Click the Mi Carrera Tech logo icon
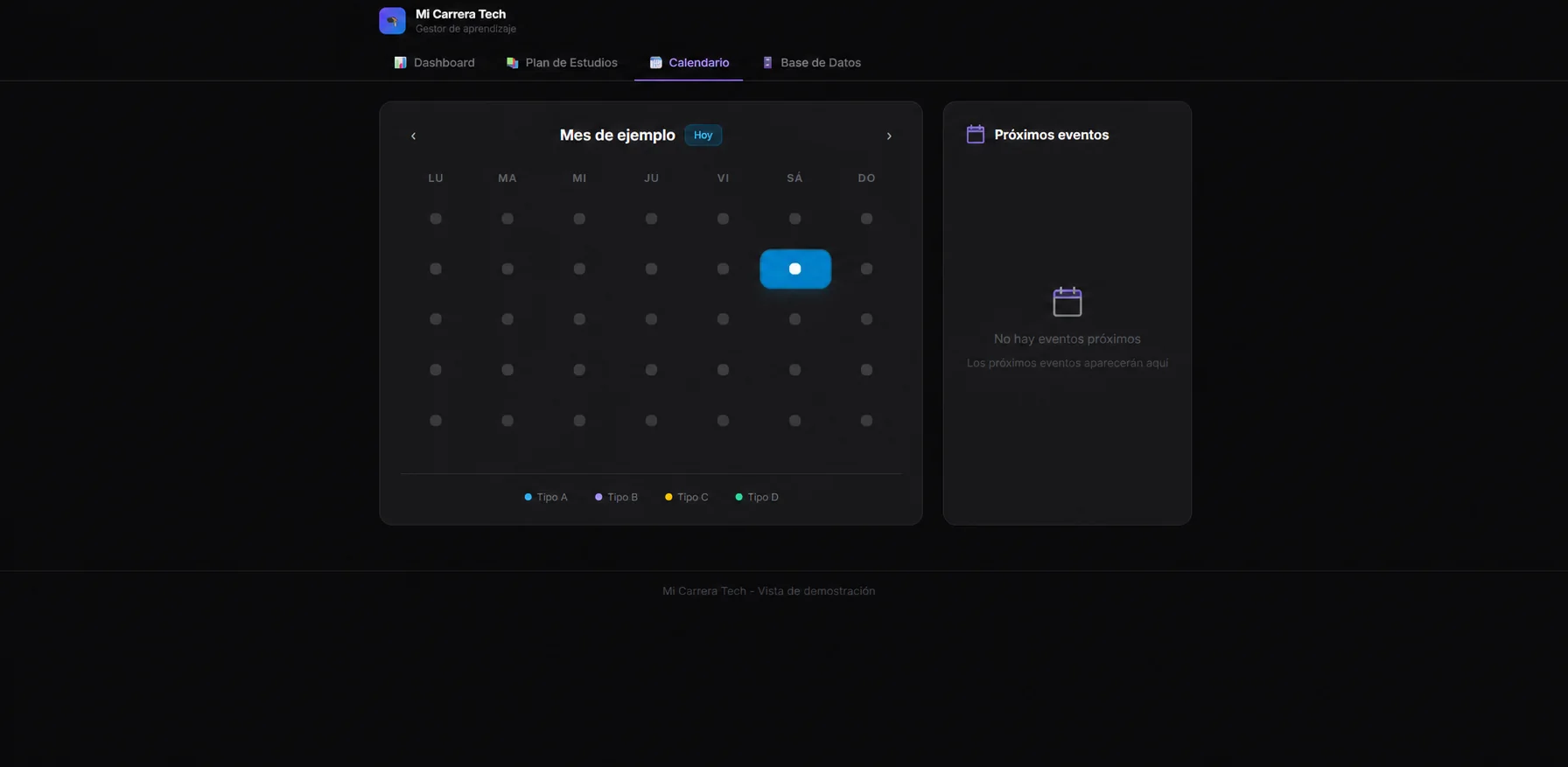Image resolution: width=1568 pixels, height=767 pixels. (x=392, y=20)
